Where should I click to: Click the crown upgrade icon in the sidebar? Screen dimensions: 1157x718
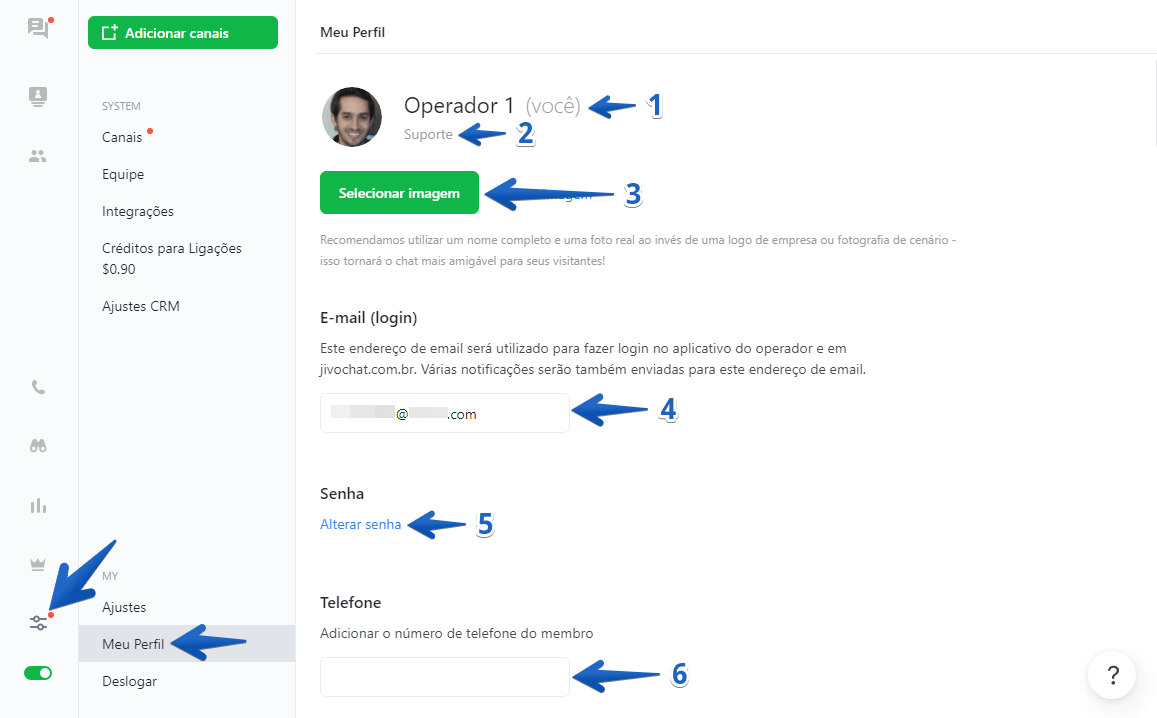[37, 564]
